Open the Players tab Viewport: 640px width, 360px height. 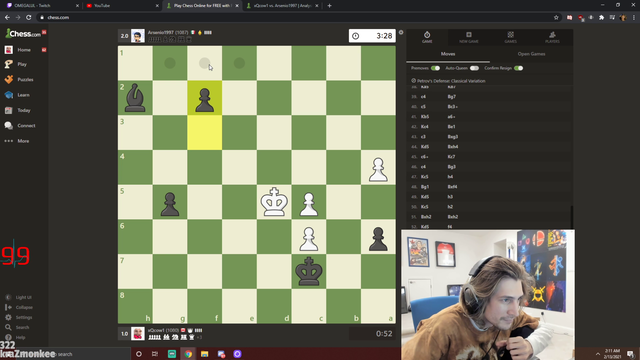pyautogui.click(x=552, y=37)
